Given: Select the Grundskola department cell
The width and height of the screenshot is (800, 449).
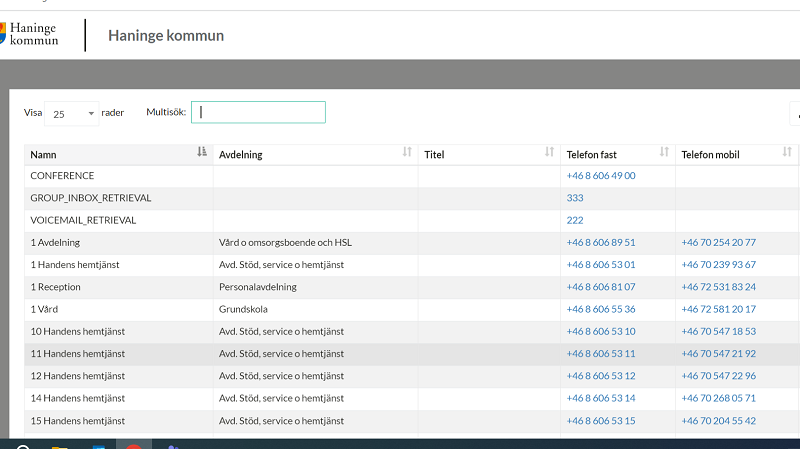Looking at the screenshot, I should [x=243, y=309].
